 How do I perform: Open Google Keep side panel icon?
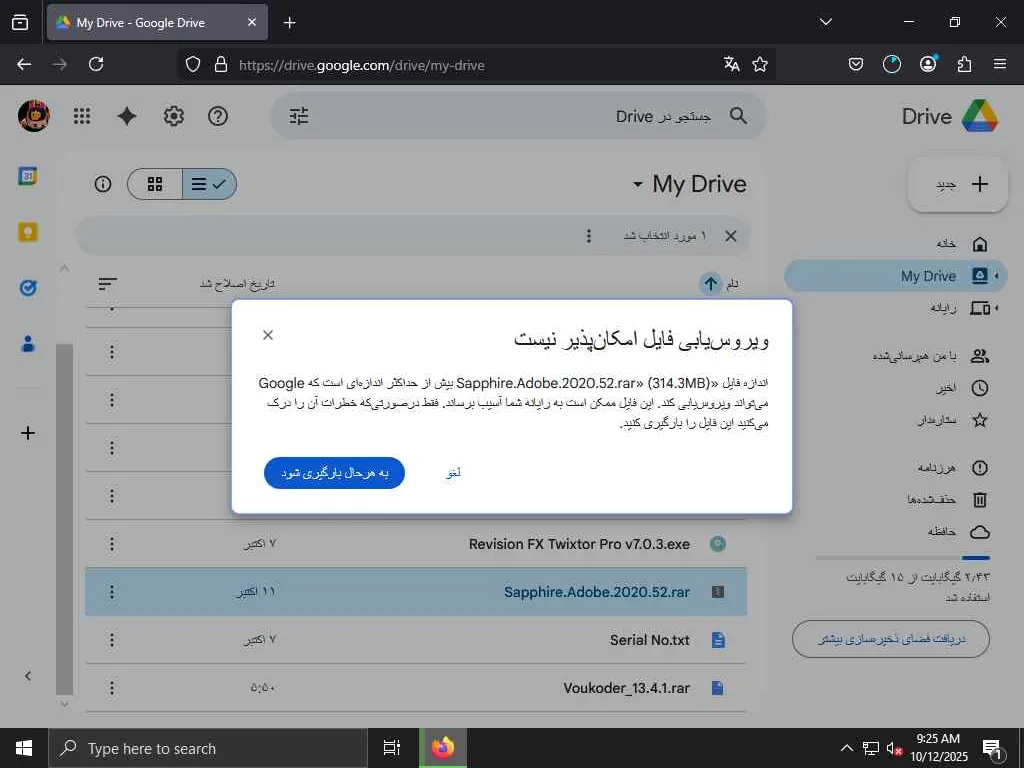(28, 232)
